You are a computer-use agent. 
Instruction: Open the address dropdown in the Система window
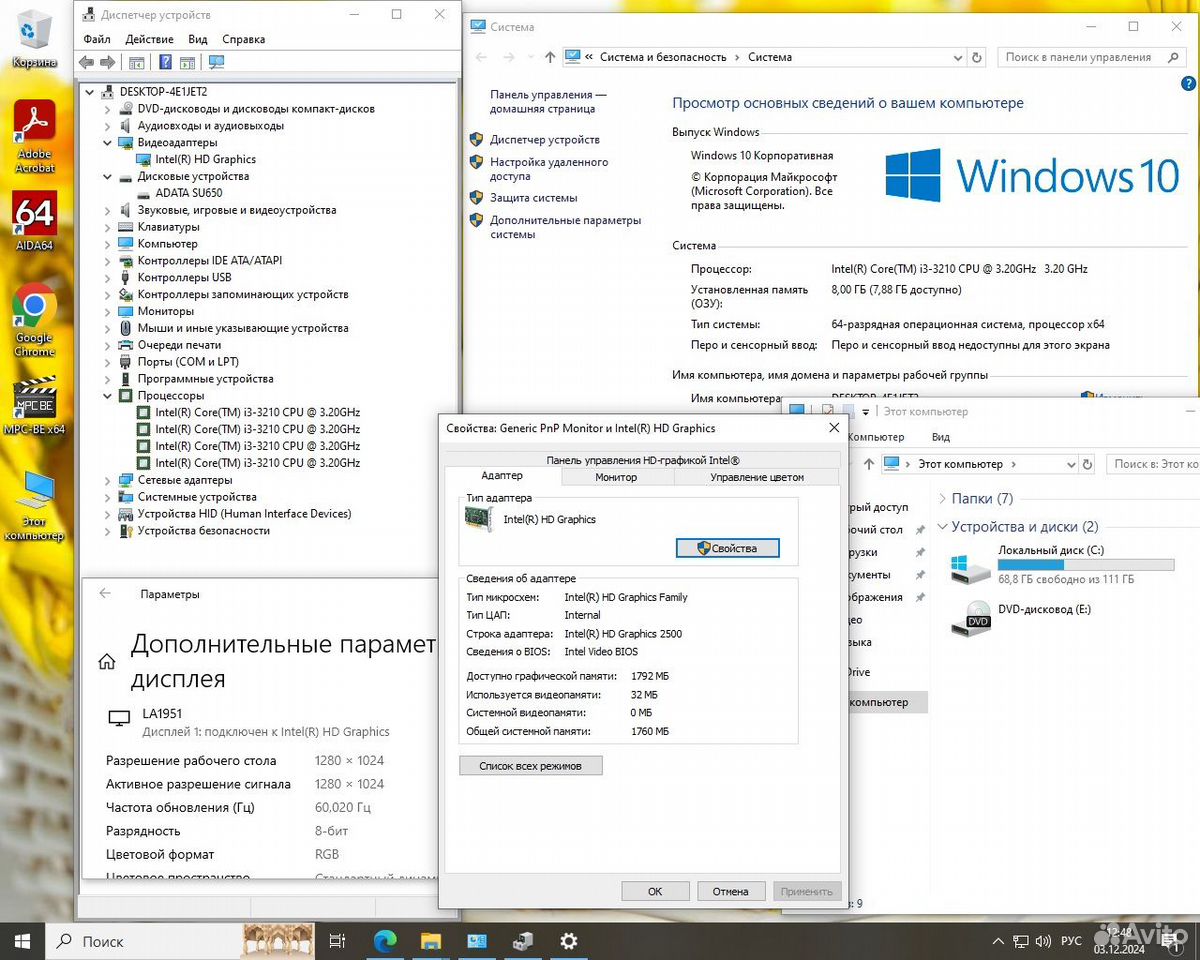click(958, 57)
